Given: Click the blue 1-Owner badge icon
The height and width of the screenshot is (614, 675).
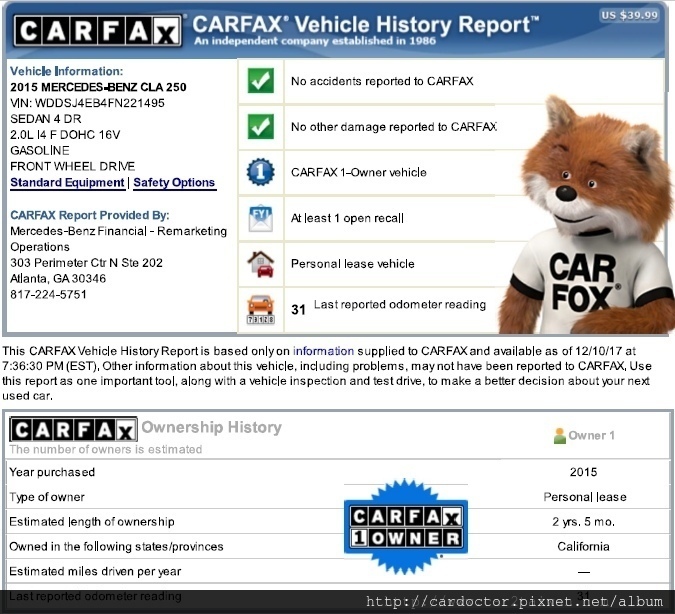Looking at the screenshot, I should [x=260, y=172].
